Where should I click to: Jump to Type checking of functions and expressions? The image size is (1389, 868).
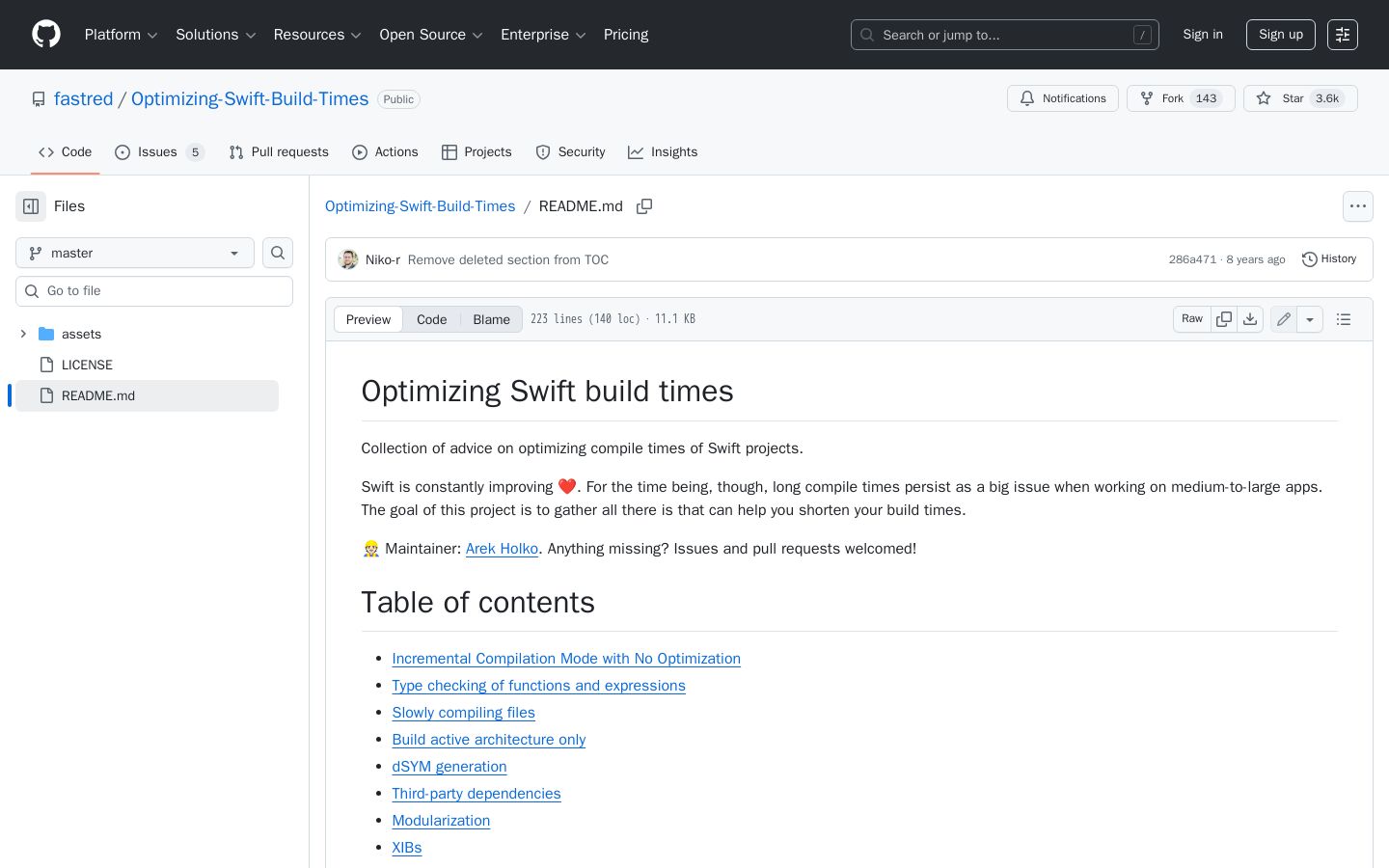click(x=538, y=686)
